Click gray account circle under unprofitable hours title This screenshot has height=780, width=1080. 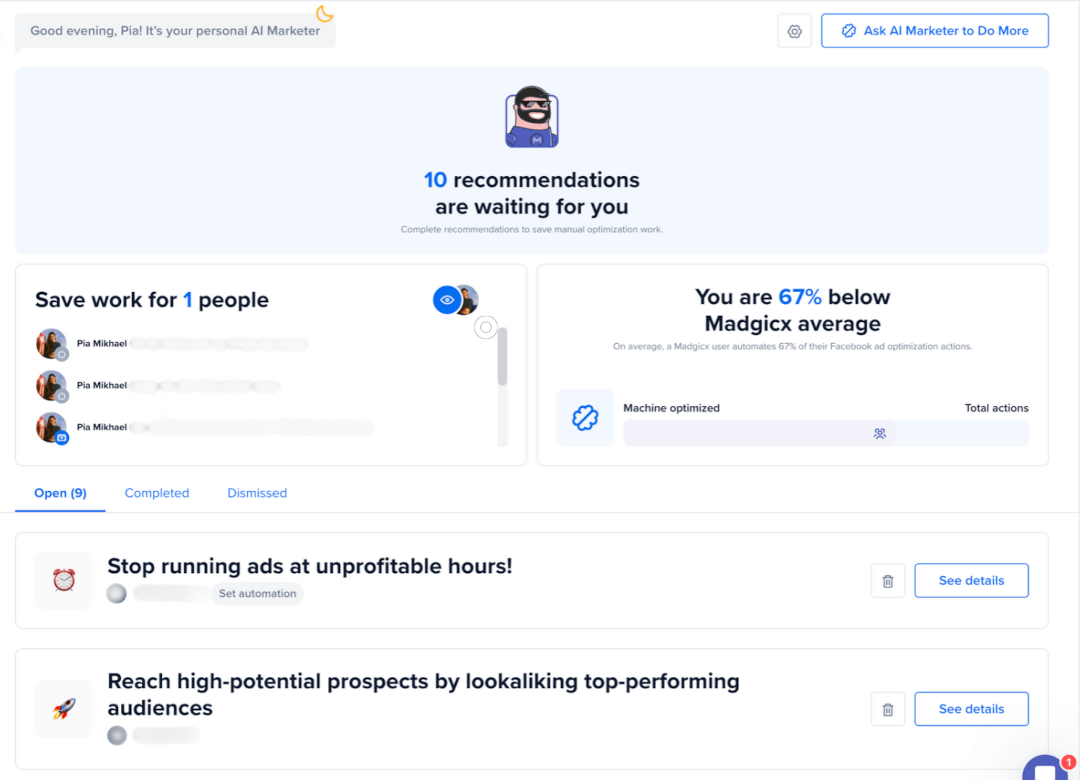[x=116, y=593]
